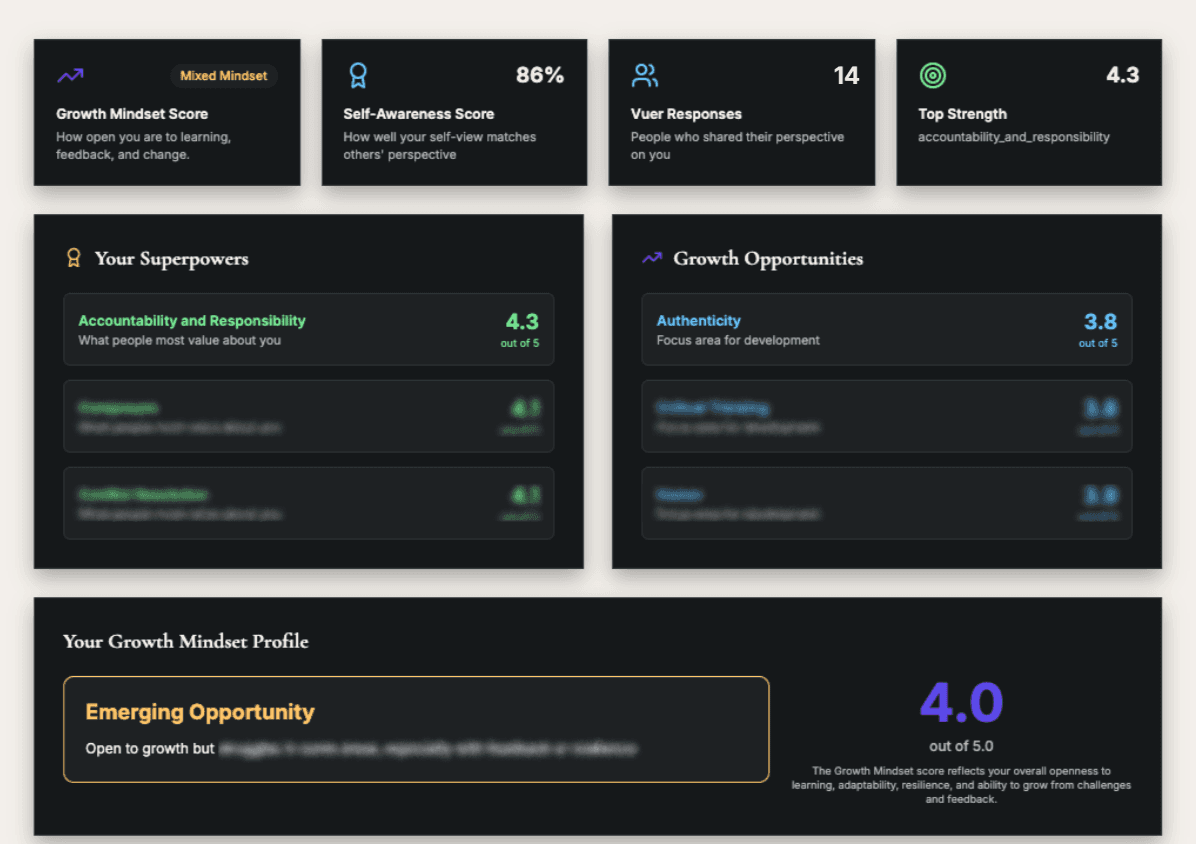Viewport: 1196px width, 844px height.
Task: Click the Vuer Responses title
Action: coord(686,114)
